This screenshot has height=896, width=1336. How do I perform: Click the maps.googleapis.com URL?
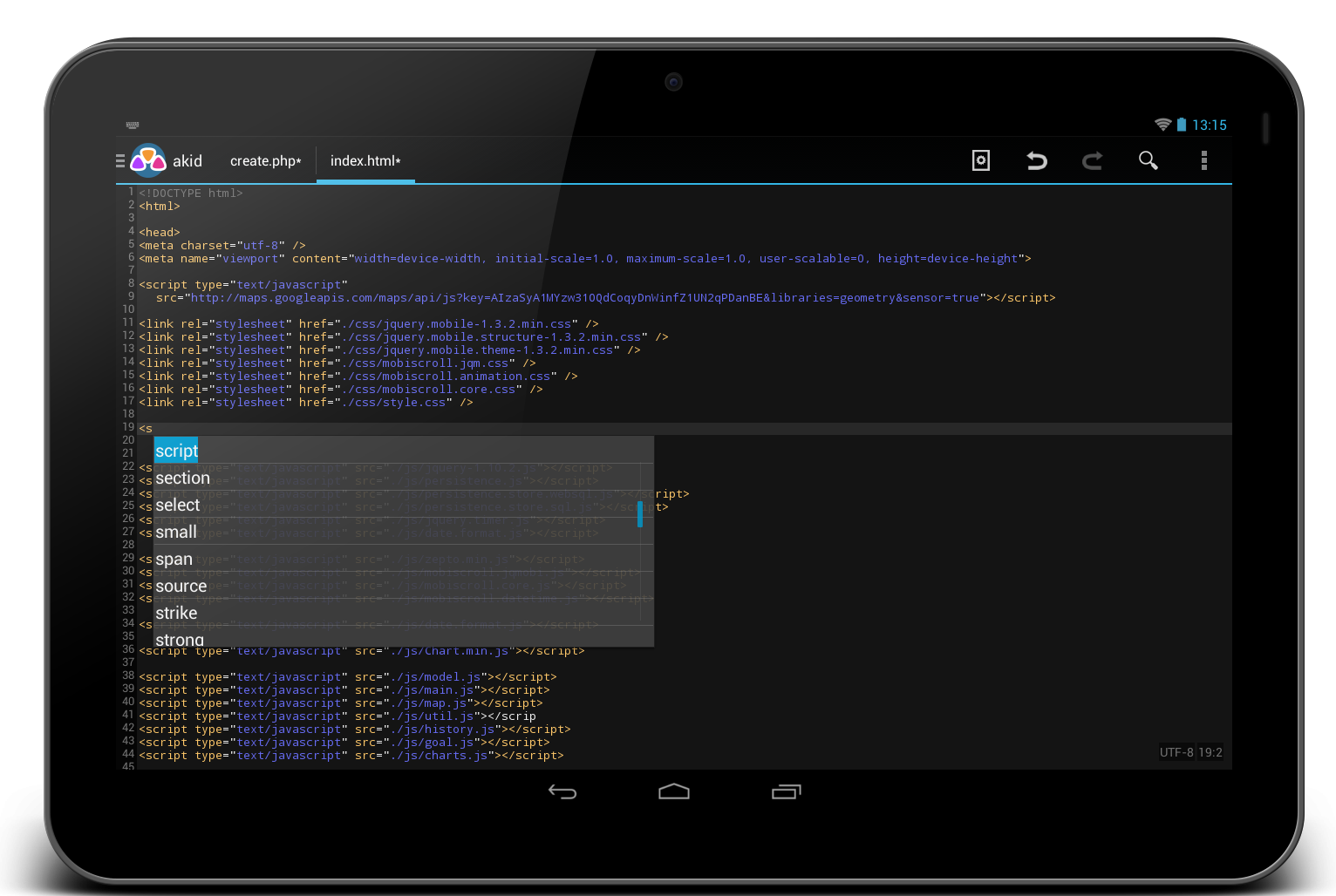[585, 298]
